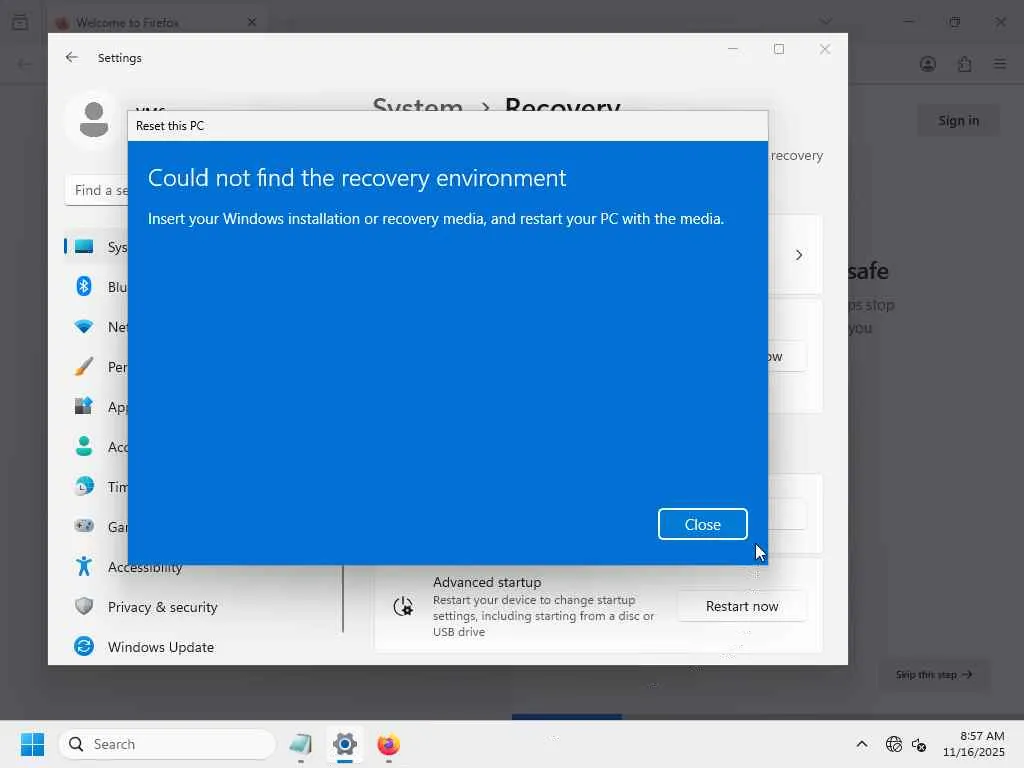
Task: Open the Apps sidebar icon
Action: pyautogui.click(x=84, y=406)
